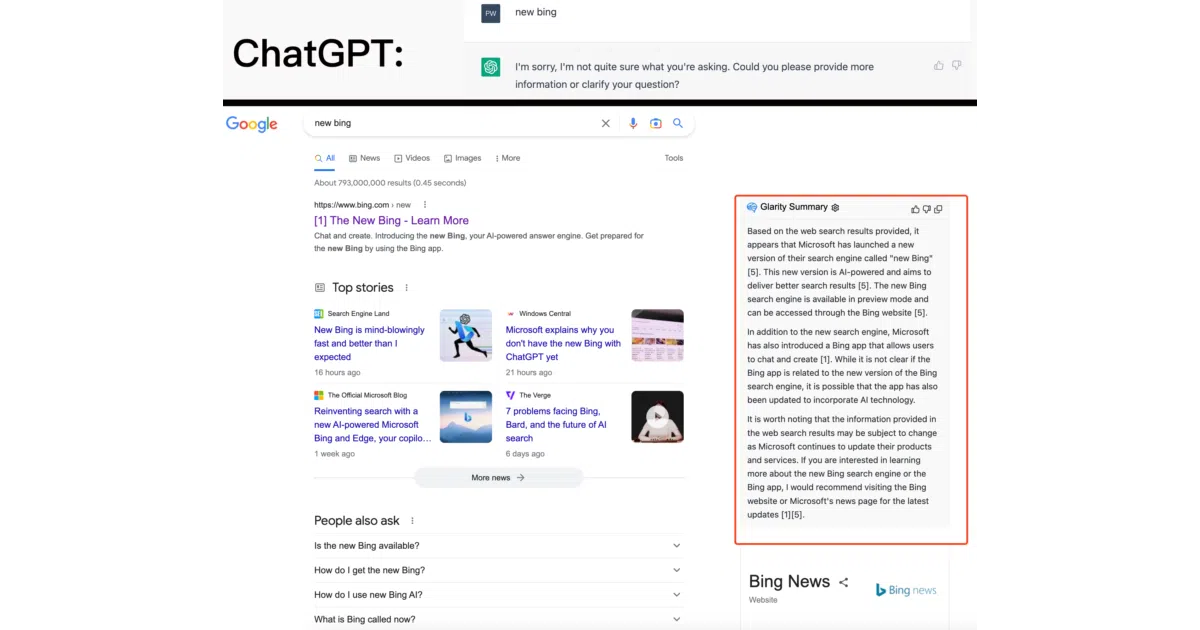Open 'Reinventing search with a new AI-powered' story
This screenshot has height=630, width=1200.
point(372,424)
